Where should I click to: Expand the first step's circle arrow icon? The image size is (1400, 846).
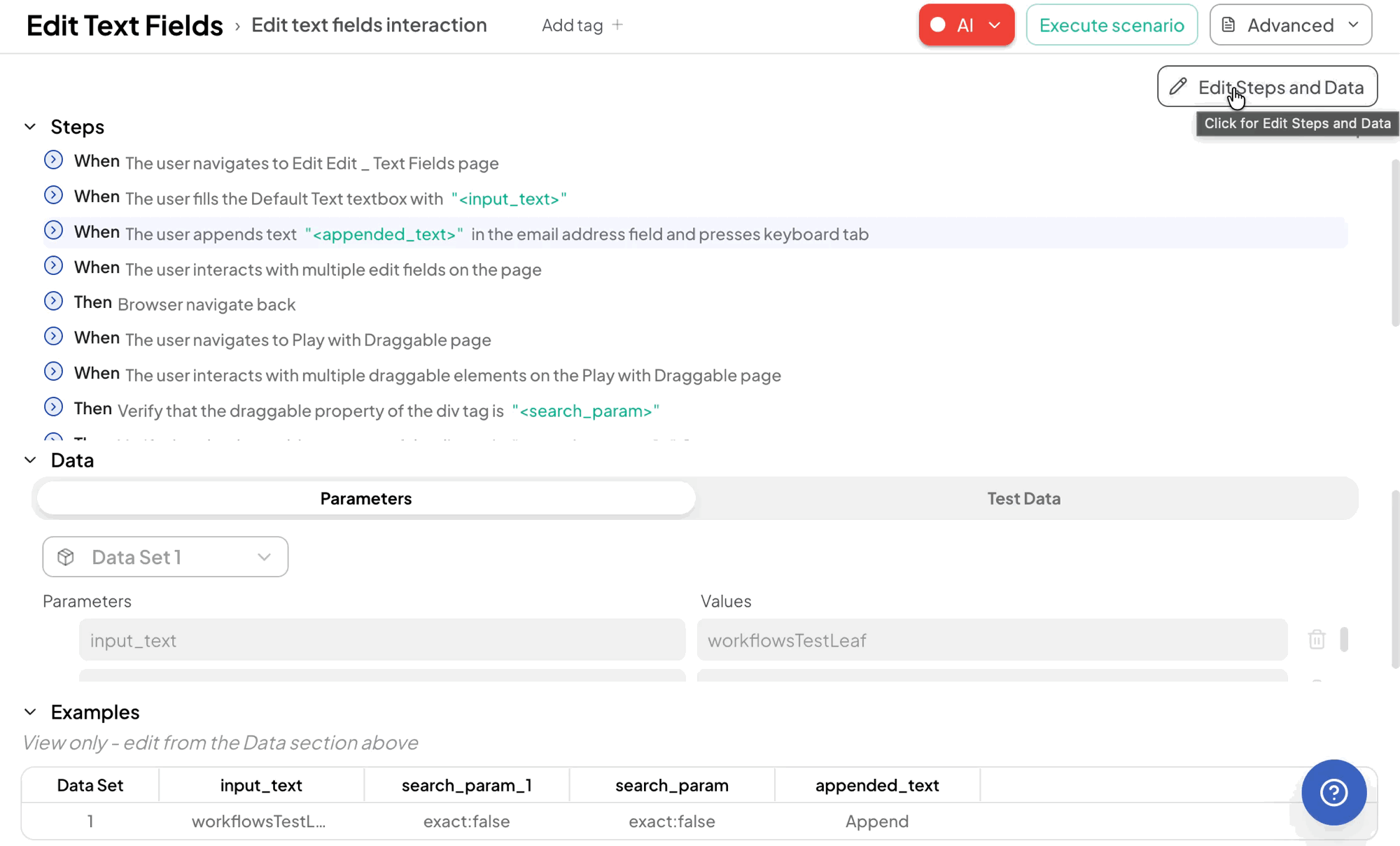pyautogui.click(x=53, y=160)
